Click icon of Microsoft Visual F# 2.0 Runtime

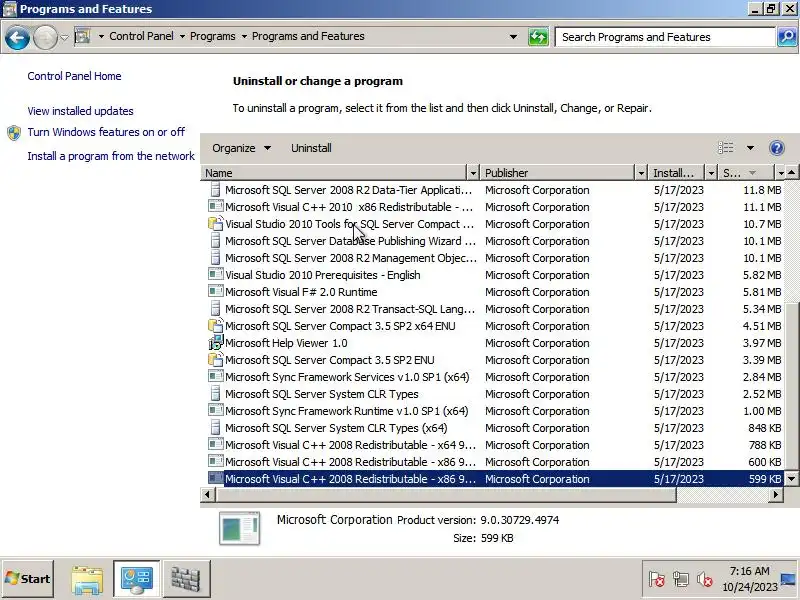tap(216, 292)
